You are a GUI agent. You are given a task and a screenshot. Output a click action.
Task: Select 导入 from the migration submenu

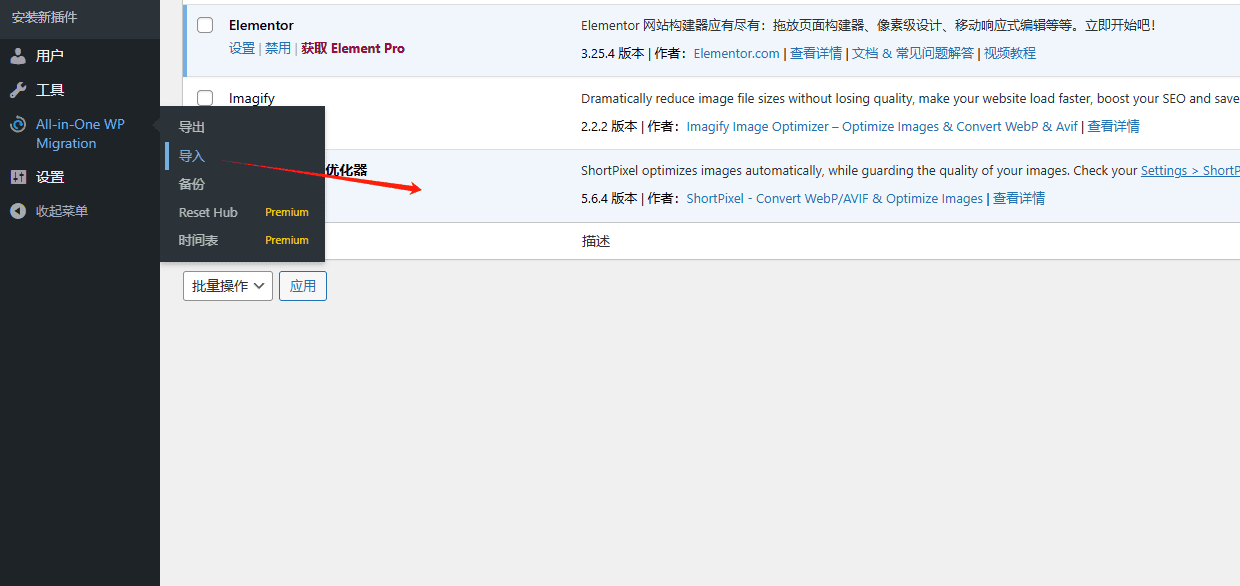192,156
